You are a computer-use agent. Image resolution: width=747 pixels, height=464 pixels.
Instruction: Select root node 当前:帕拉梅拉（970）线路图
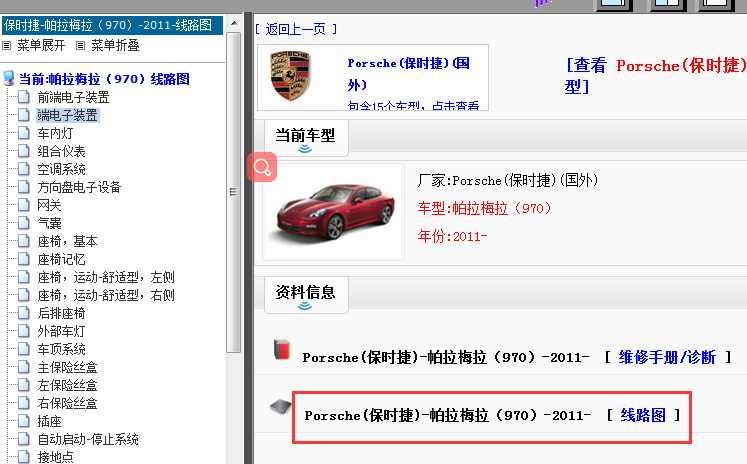pos(104,79)
